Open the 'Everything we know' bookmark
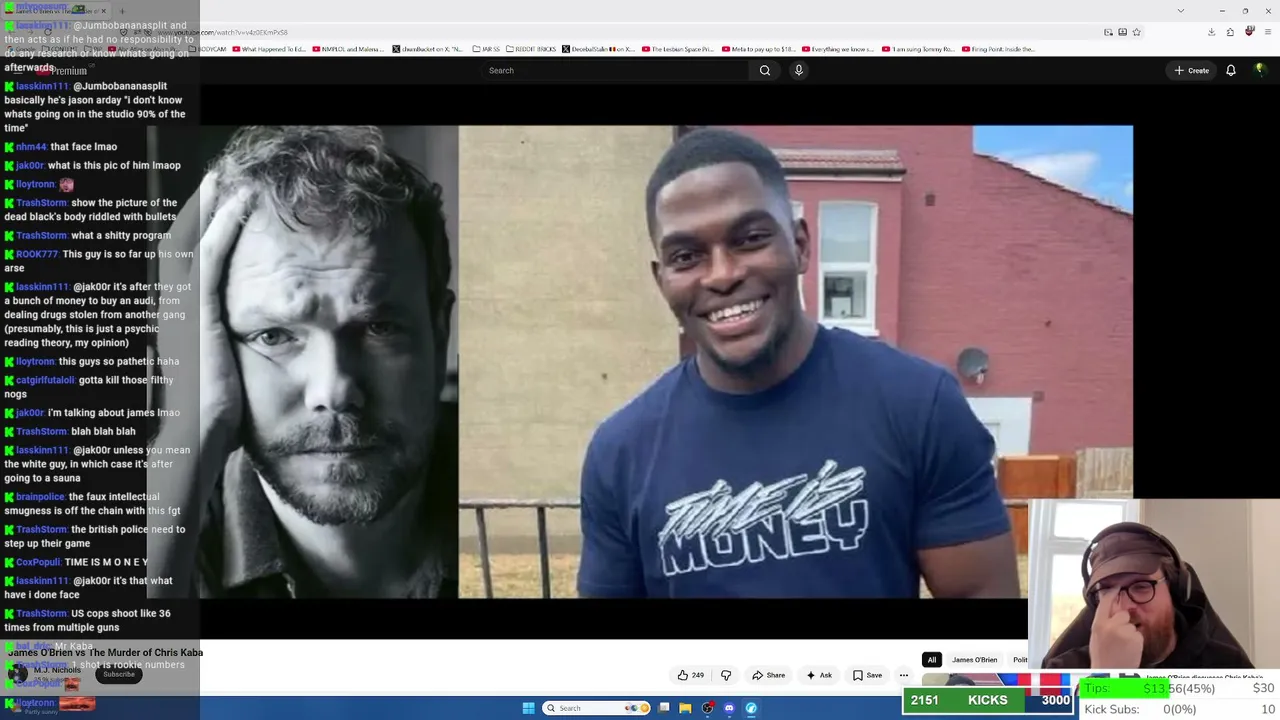This screenshot has height=720, width=1280. click(838, 49)
